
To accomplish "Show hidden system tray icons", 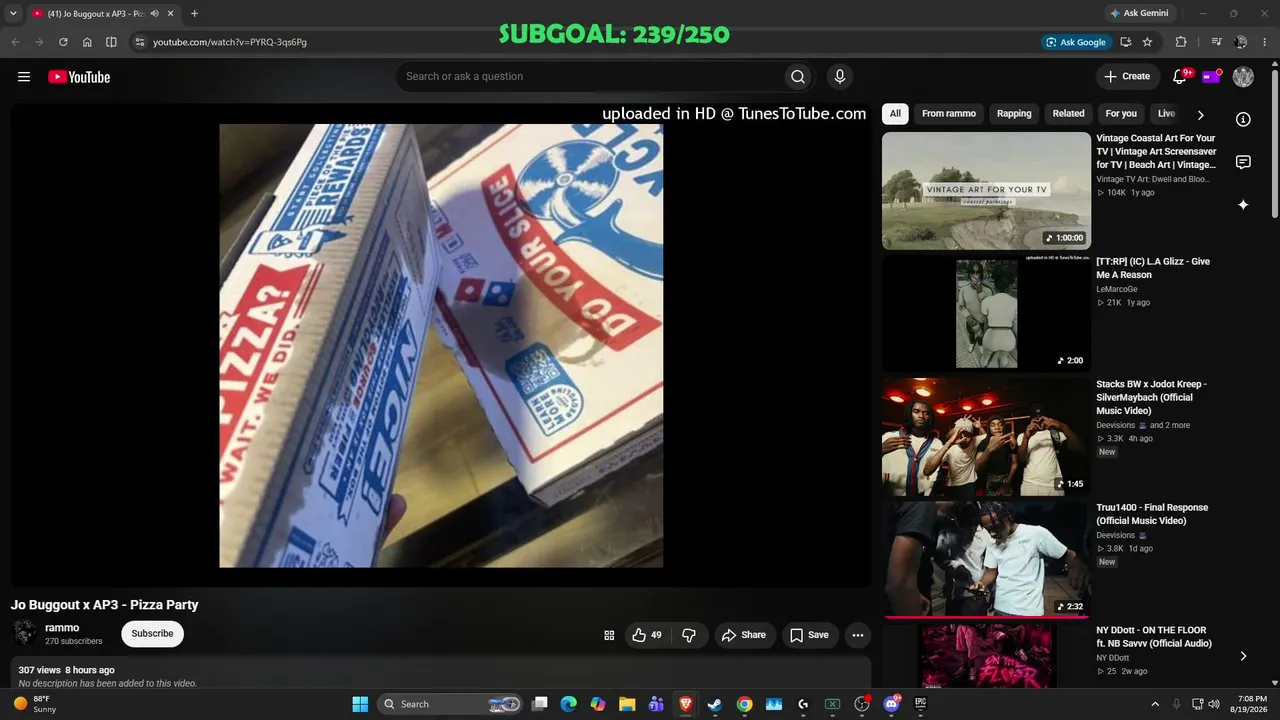I will 1155,704.
